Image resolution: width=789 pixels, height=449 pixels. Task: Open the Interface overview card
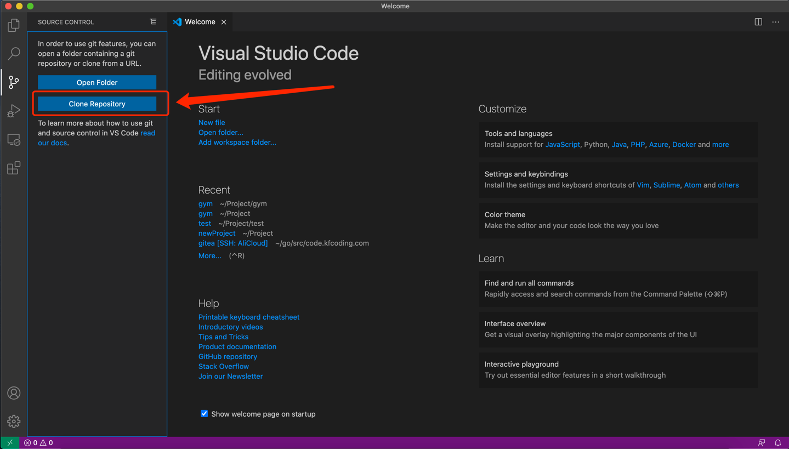pyautogui.click(x=618, y=329)
